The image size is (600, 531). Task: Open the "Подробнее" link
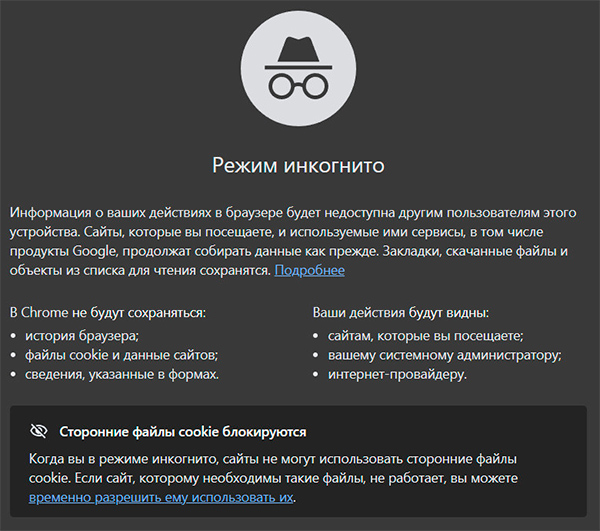pos(309,270)
